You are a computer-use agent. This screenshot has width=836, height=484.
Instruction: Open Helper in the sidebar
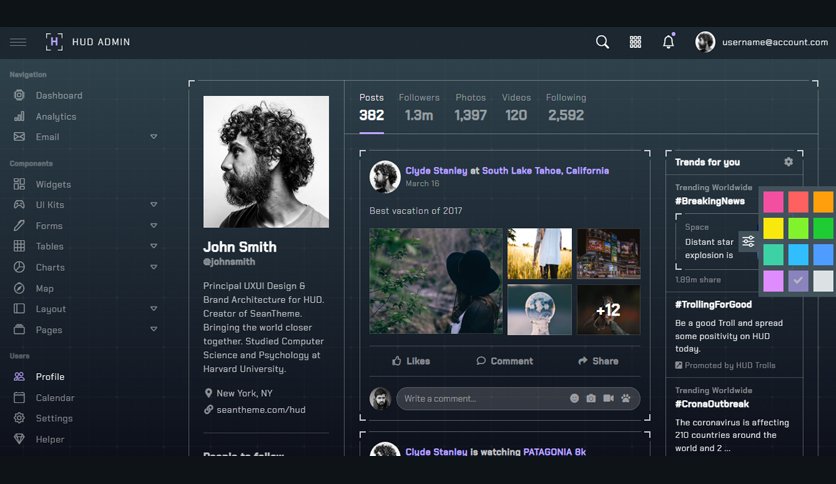[50, 439]
